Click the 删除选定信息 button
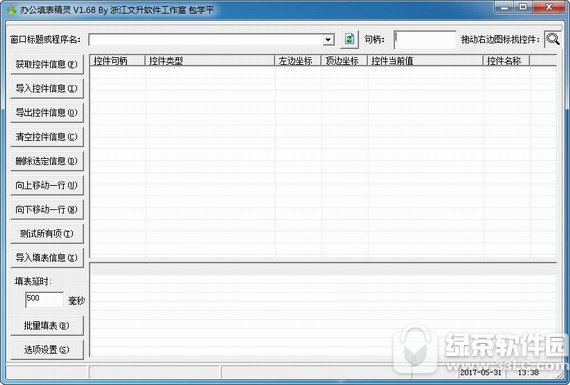This screenshot has height=385, width=570. click(47, 161)
